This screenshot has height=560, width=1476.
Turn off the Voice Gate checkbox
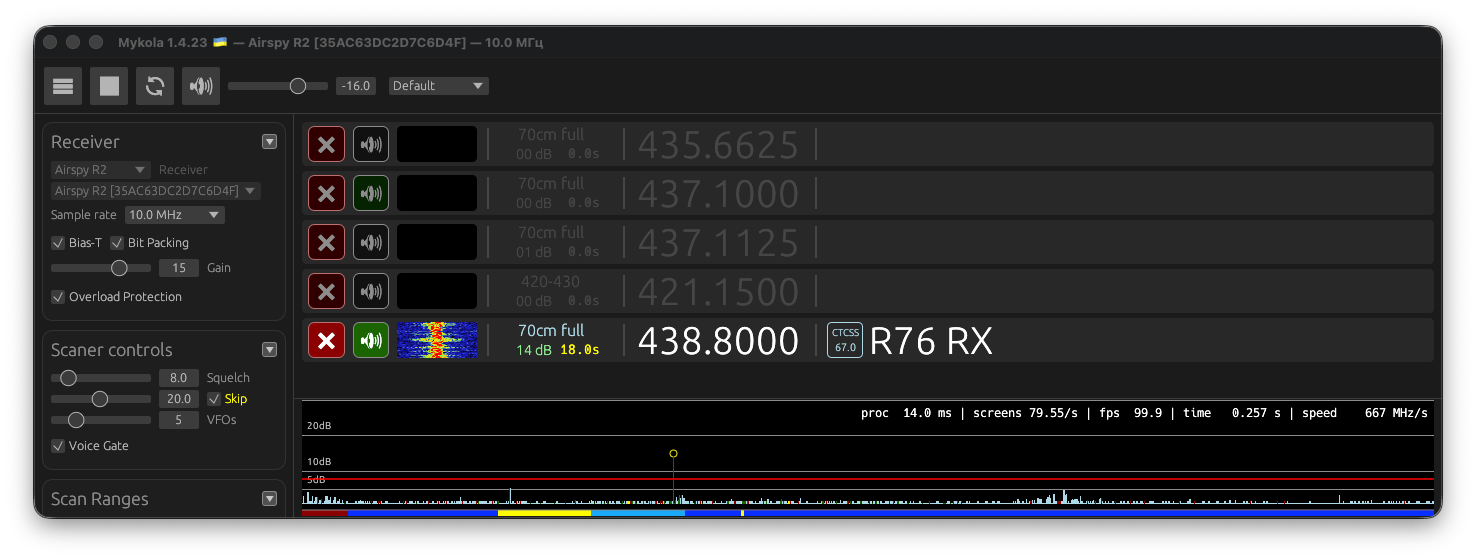58,446
